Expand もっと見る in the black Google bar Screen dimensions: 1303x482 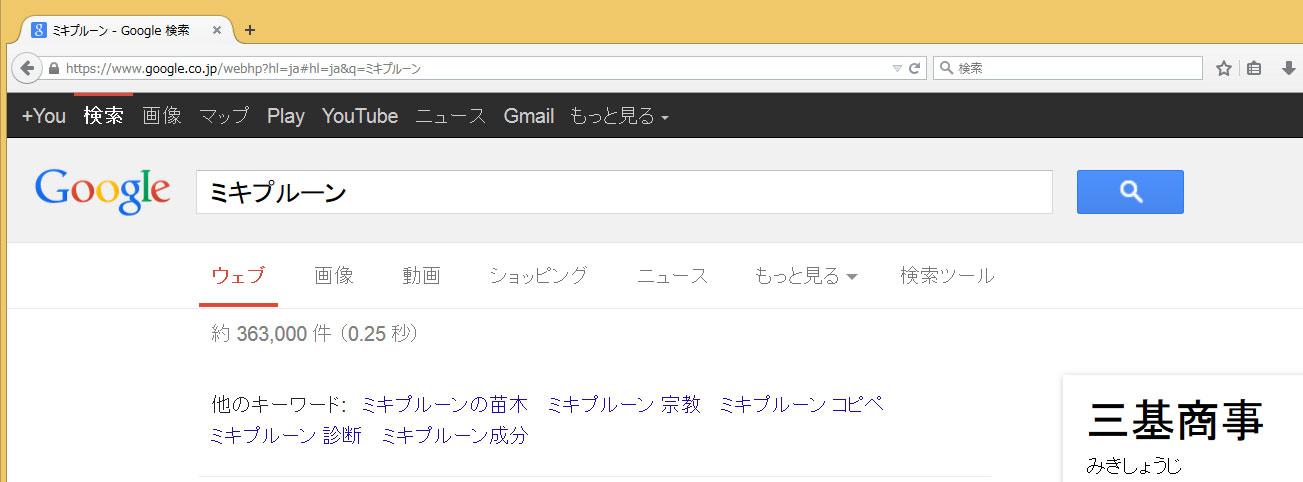click(619, 116)
